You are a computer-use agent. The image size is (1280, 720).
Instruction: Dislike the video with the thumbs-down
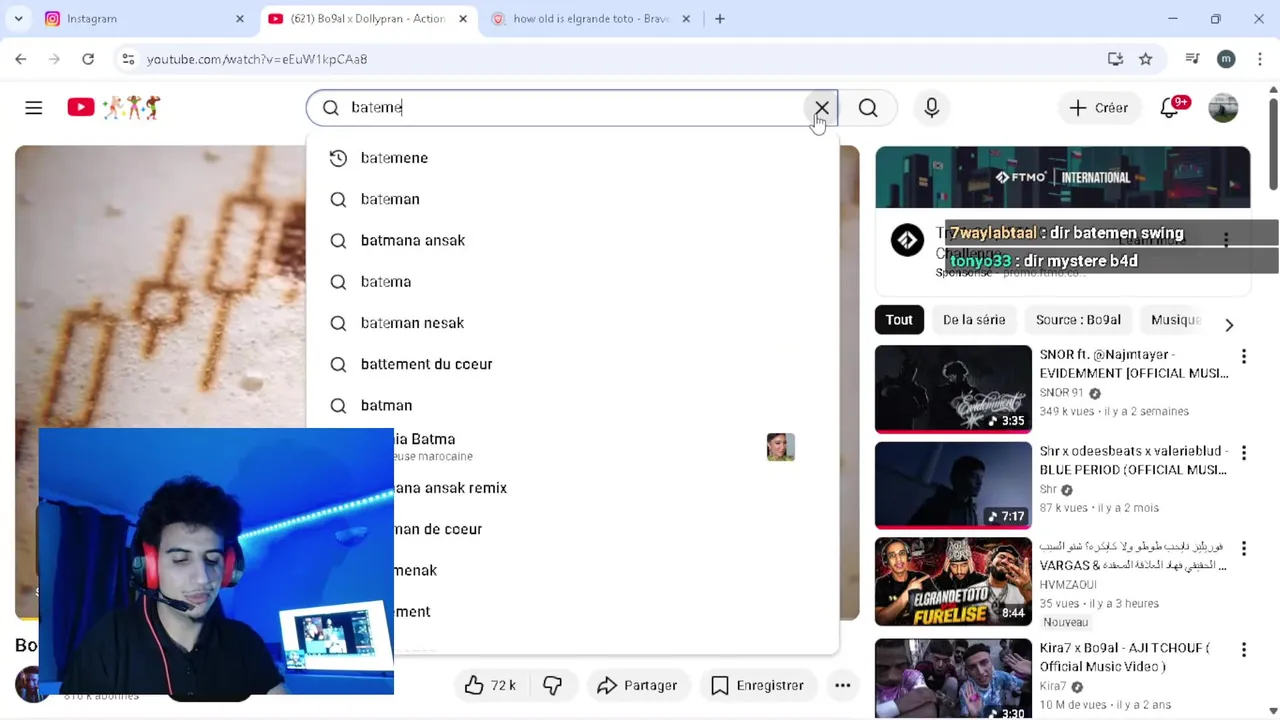(x=552, y=685)
